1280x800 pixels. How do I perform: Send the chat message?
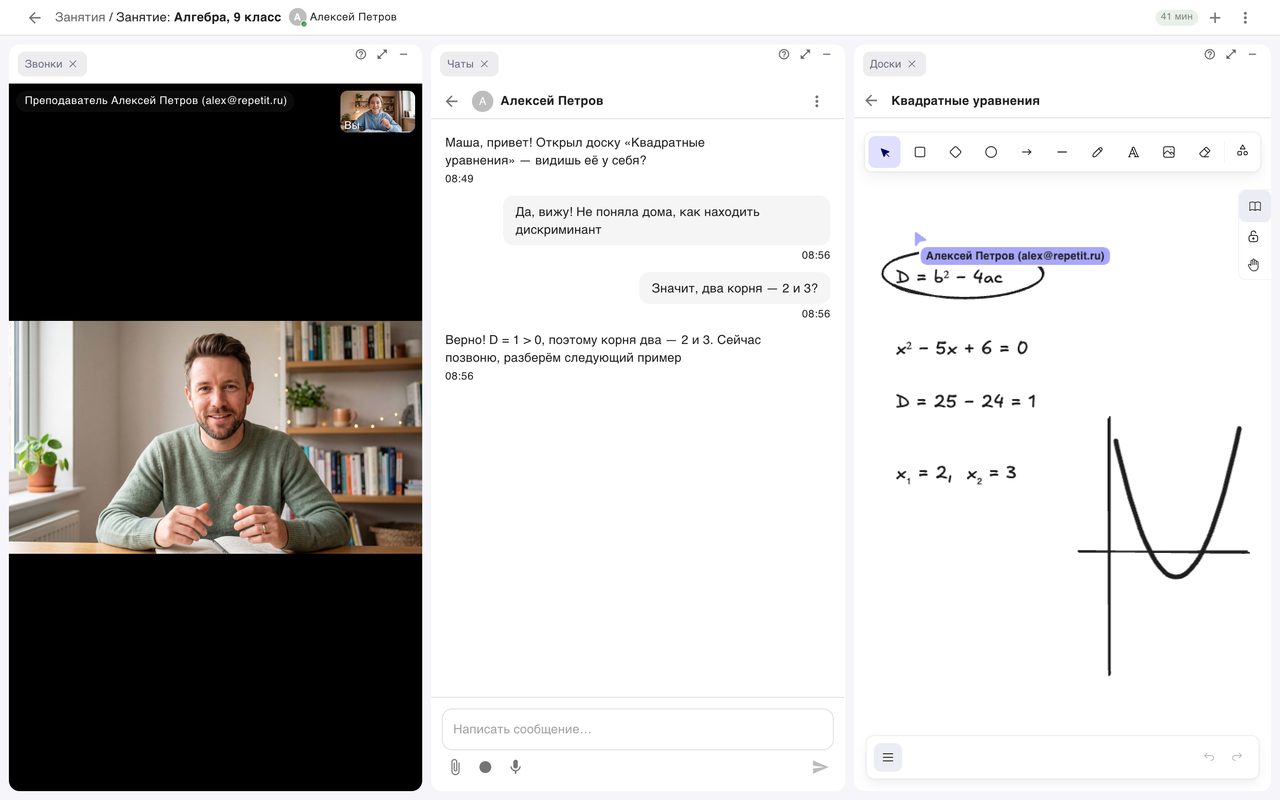820,767
